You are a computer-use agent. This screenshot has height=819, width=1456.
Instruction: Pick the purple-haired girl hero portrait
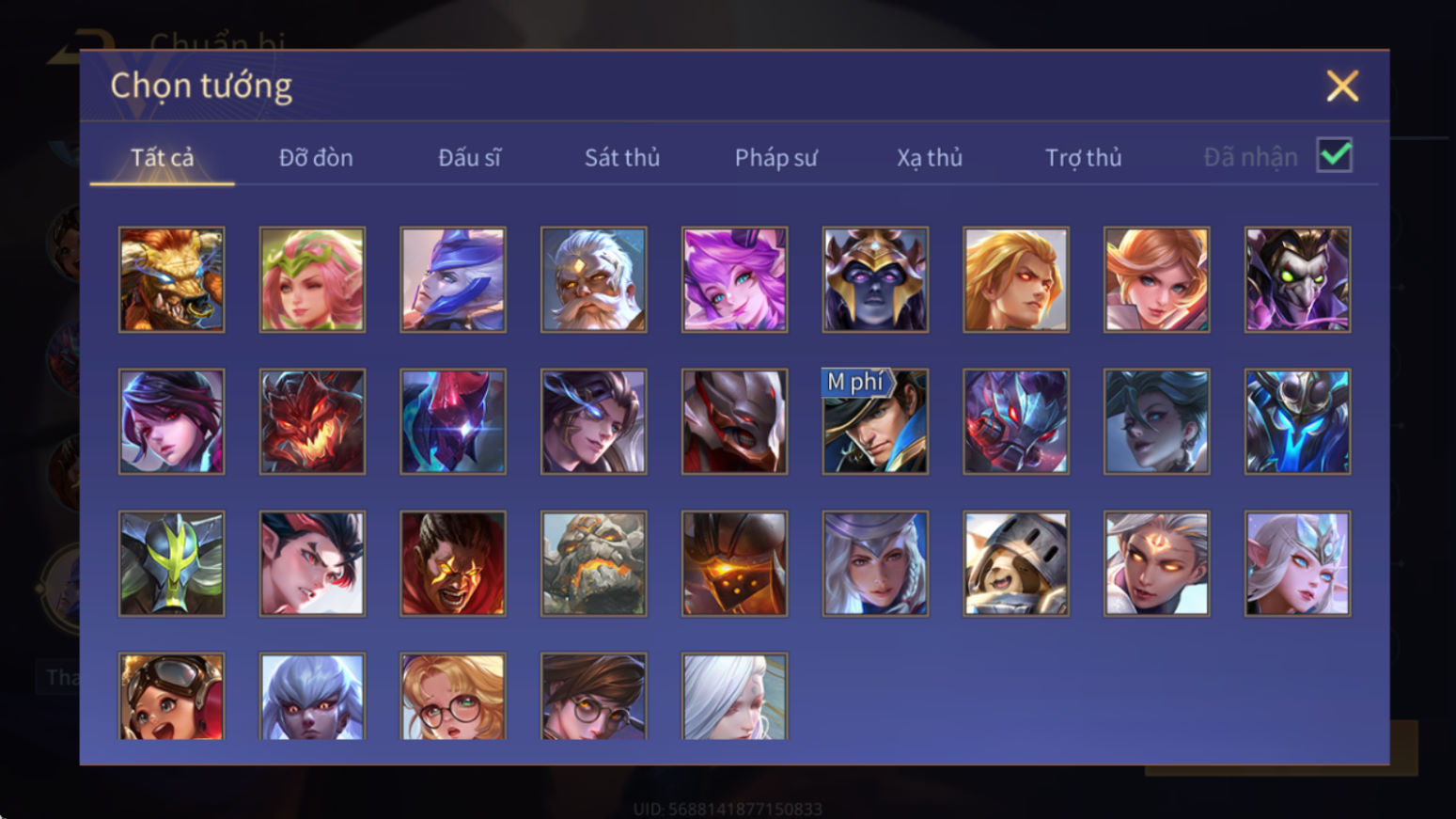pyautogui.click(x=734, y=279)
